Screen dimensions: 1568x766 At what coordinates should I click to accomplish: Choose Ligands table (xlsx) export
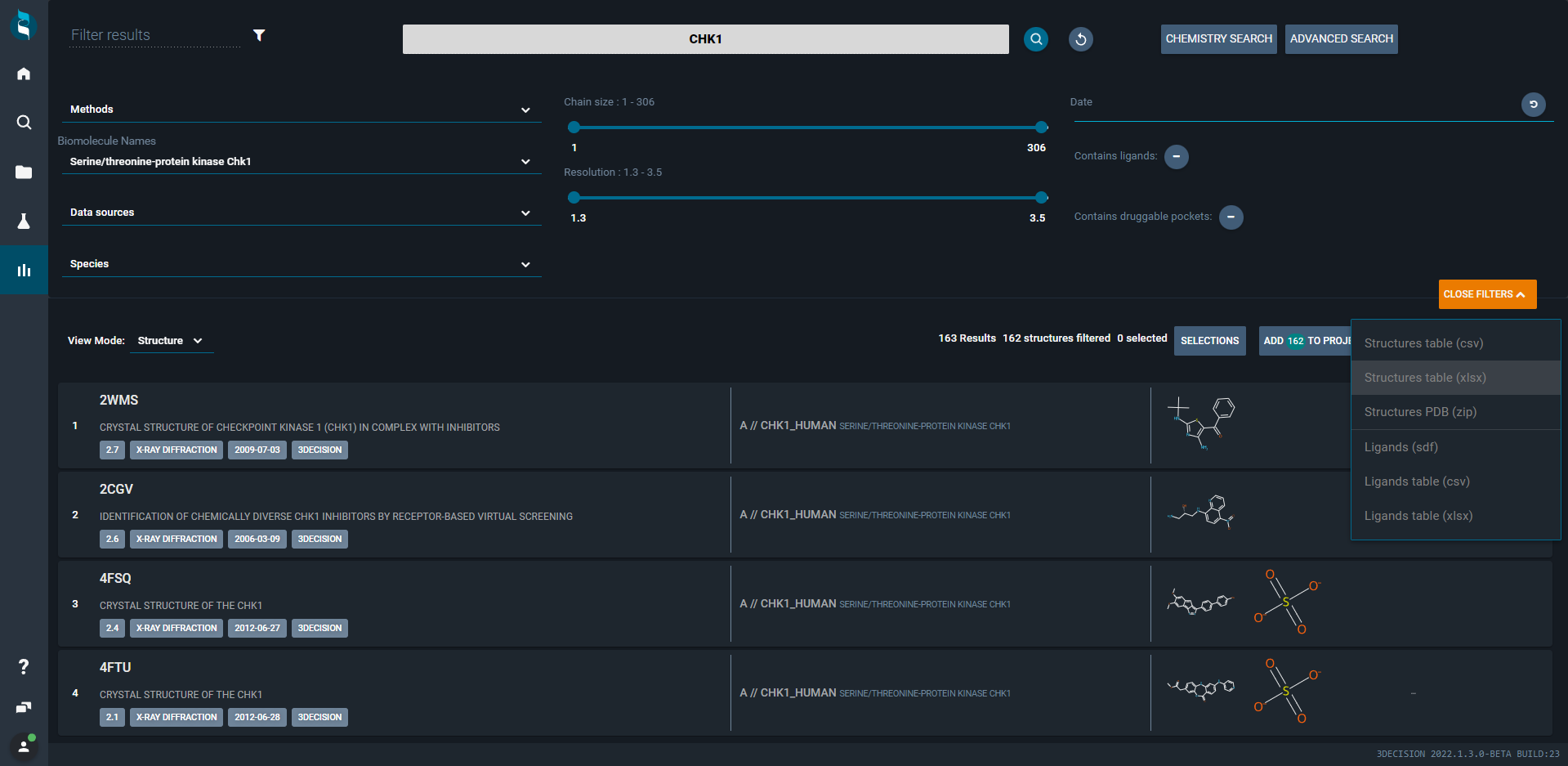click(1456, 516)
